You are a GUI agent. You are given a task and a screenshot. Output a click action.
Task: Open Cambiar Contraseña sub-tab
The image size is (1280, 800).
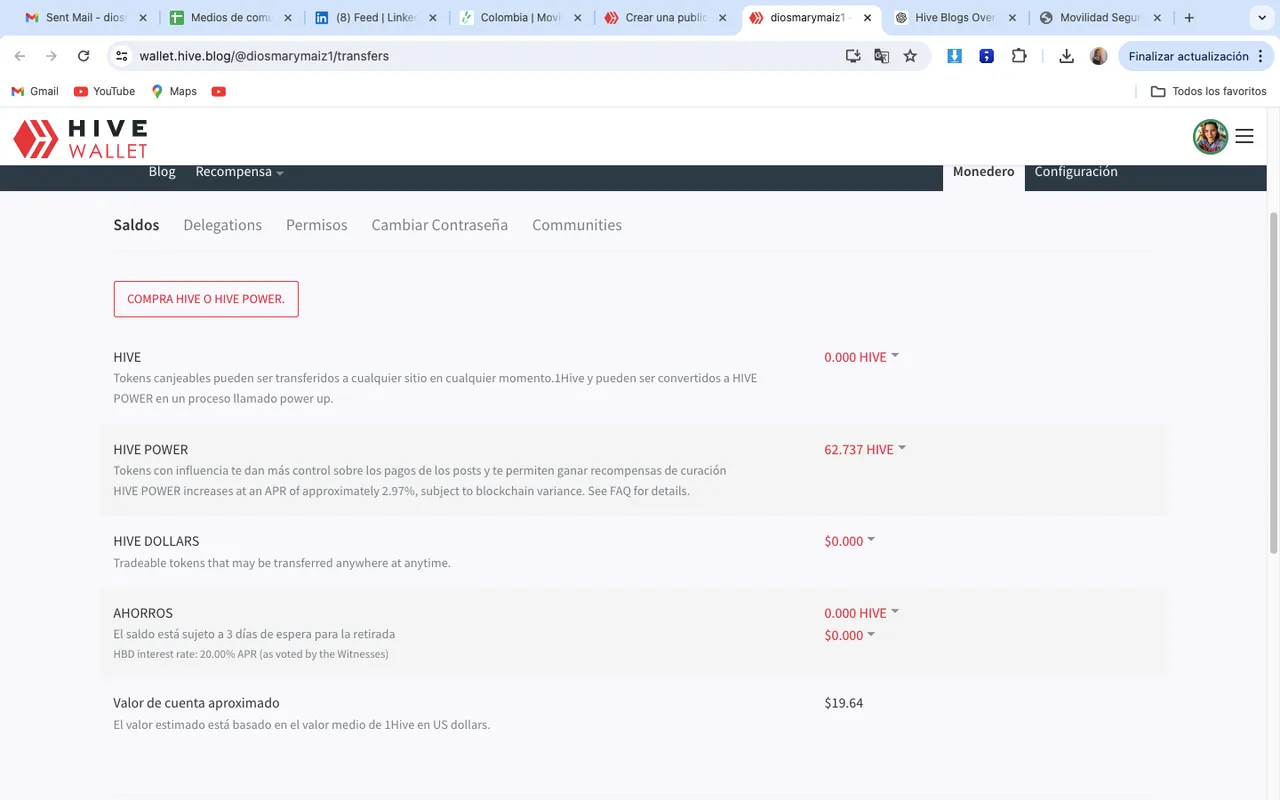pyautogui.click(x=439, y=225)
